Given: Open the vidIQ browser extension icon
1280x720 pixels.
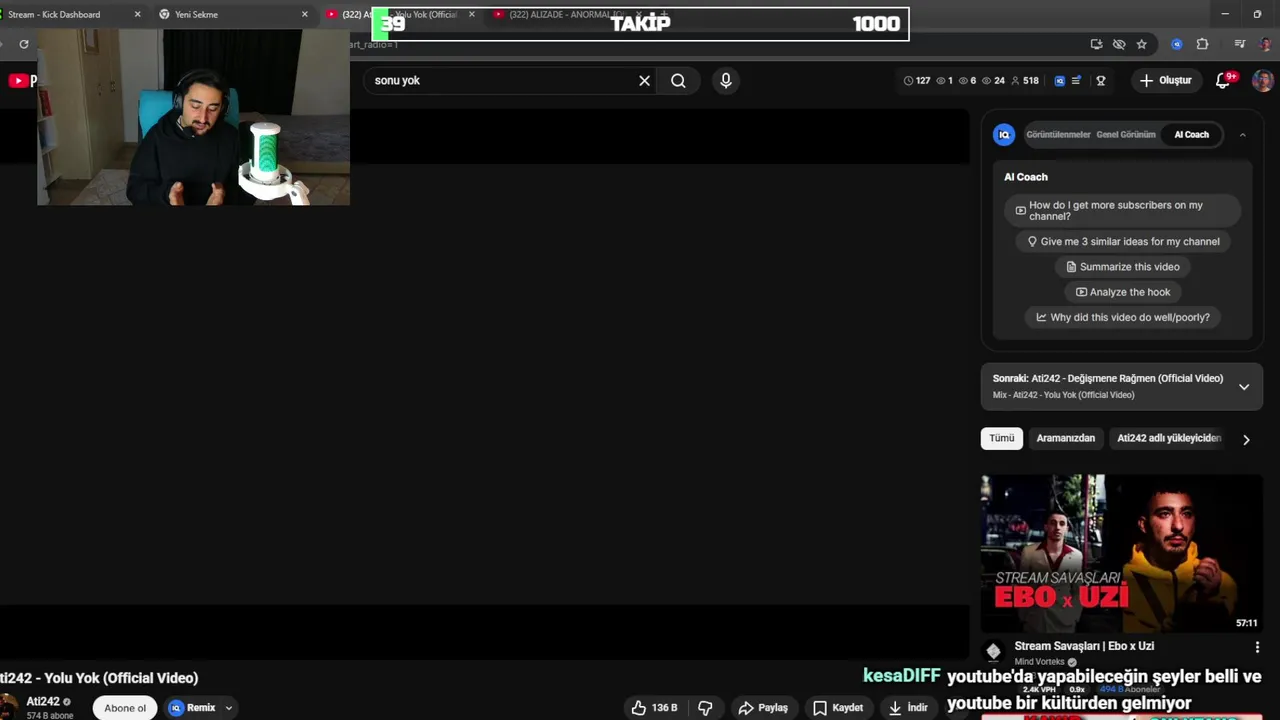Looking at the screenshot, I should pyautogui.click(x=1177, y=44).
